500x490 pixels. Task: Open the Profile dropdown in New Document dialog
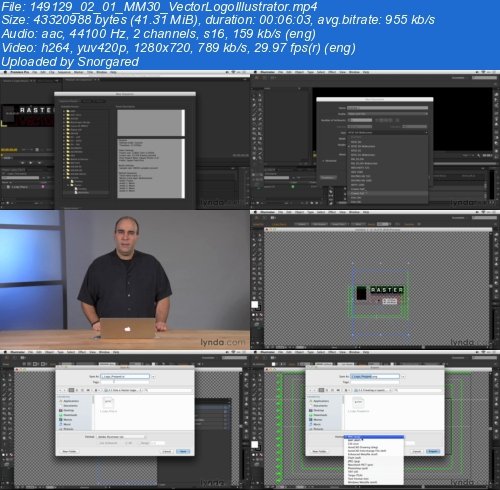388,114
